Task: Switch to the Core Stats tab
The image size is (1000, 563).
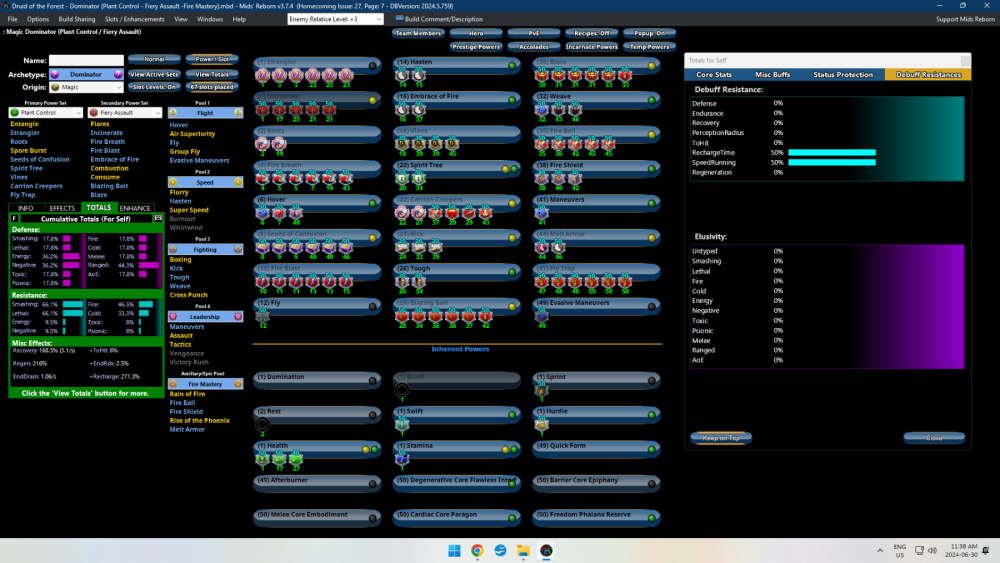Action: (714, 75)
